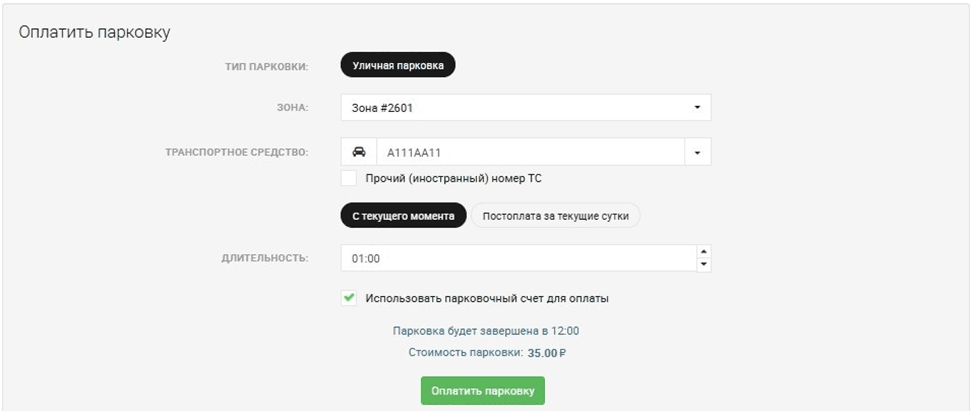Viewport: 974px width, 411px height.
Task: Click the 'Оплатить парковку' page heading
Action: coord(95,32)
